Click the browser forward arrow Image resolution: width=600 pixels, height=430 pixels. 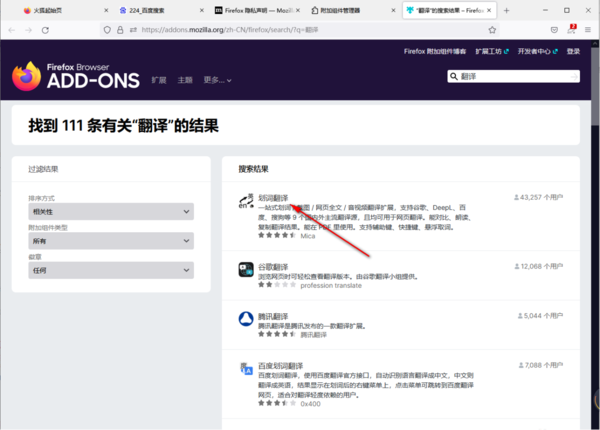[28, 30]
